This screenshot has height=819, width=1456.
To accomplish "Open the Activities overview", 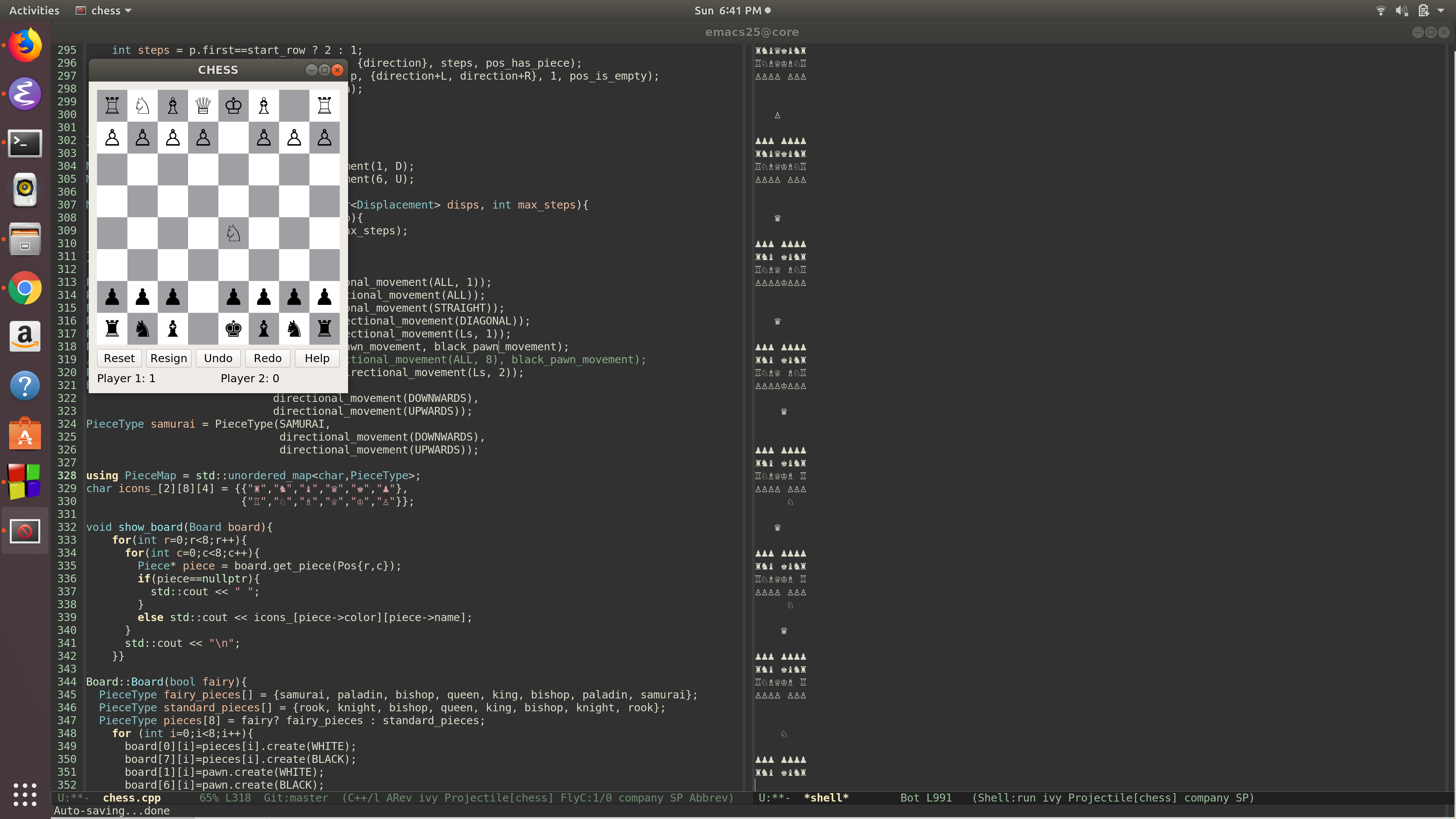I will point(34,10).
